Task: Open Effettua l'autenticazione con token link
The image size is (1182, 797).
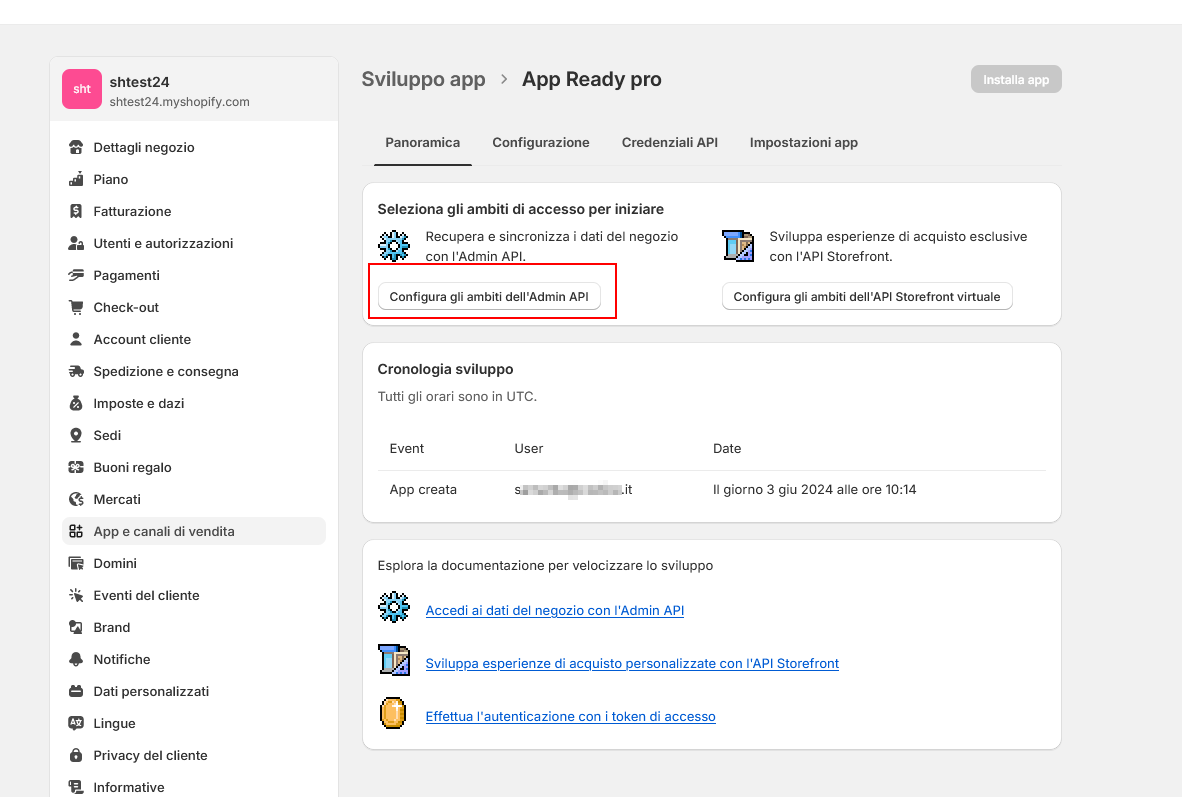Action: tap(571, 716)
